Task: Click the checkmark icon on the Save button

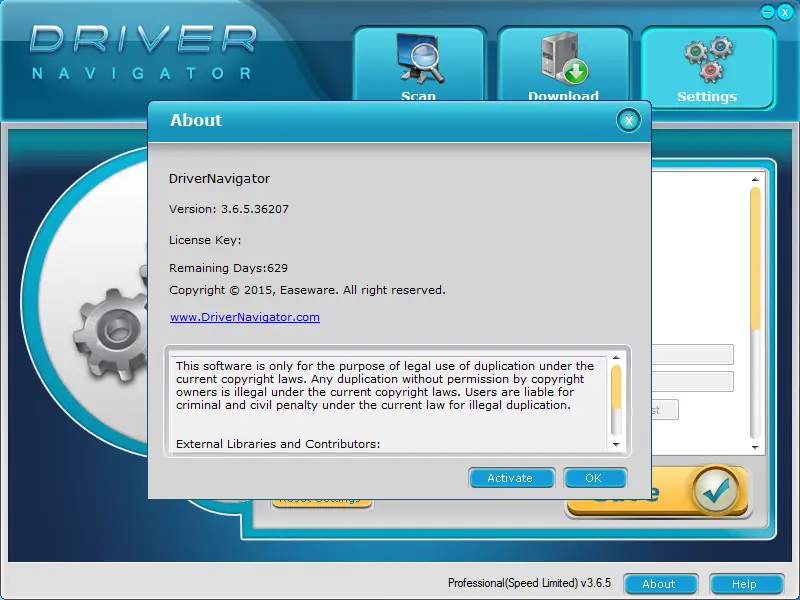Action: coord(716,490)
